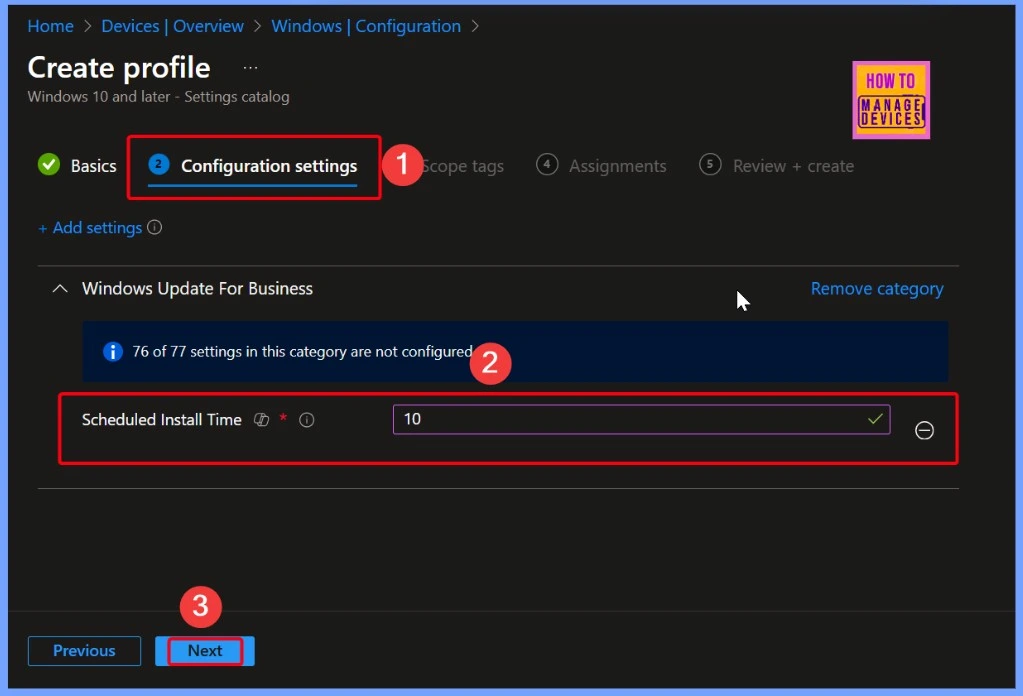Open the Home breadcrumb link
Image resolution: width=1023 pixels, height=696 pixels.
coord(50,26)
